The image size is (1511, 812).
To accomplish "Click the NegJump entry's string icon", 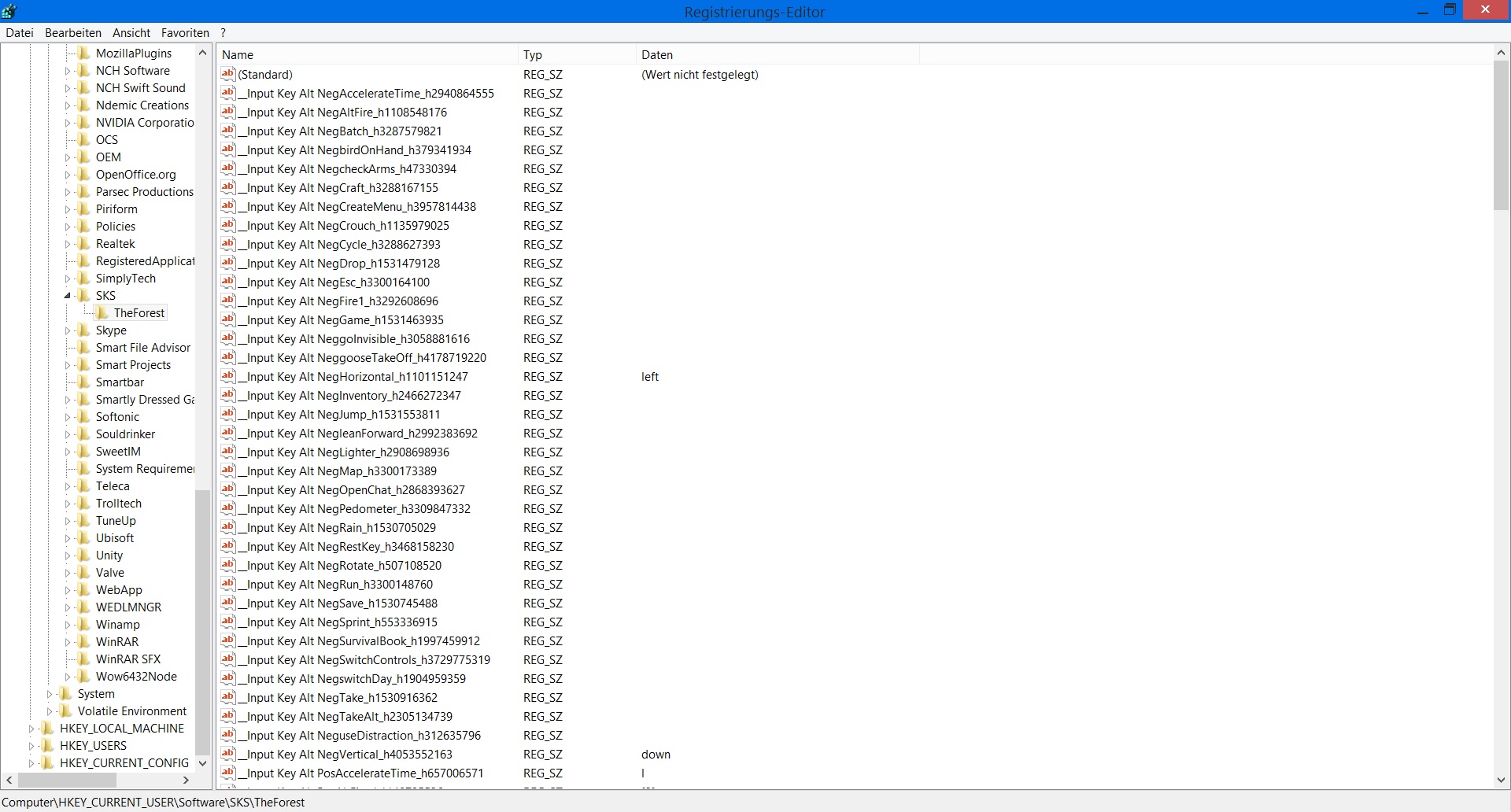I will click(x=228, y=415).
